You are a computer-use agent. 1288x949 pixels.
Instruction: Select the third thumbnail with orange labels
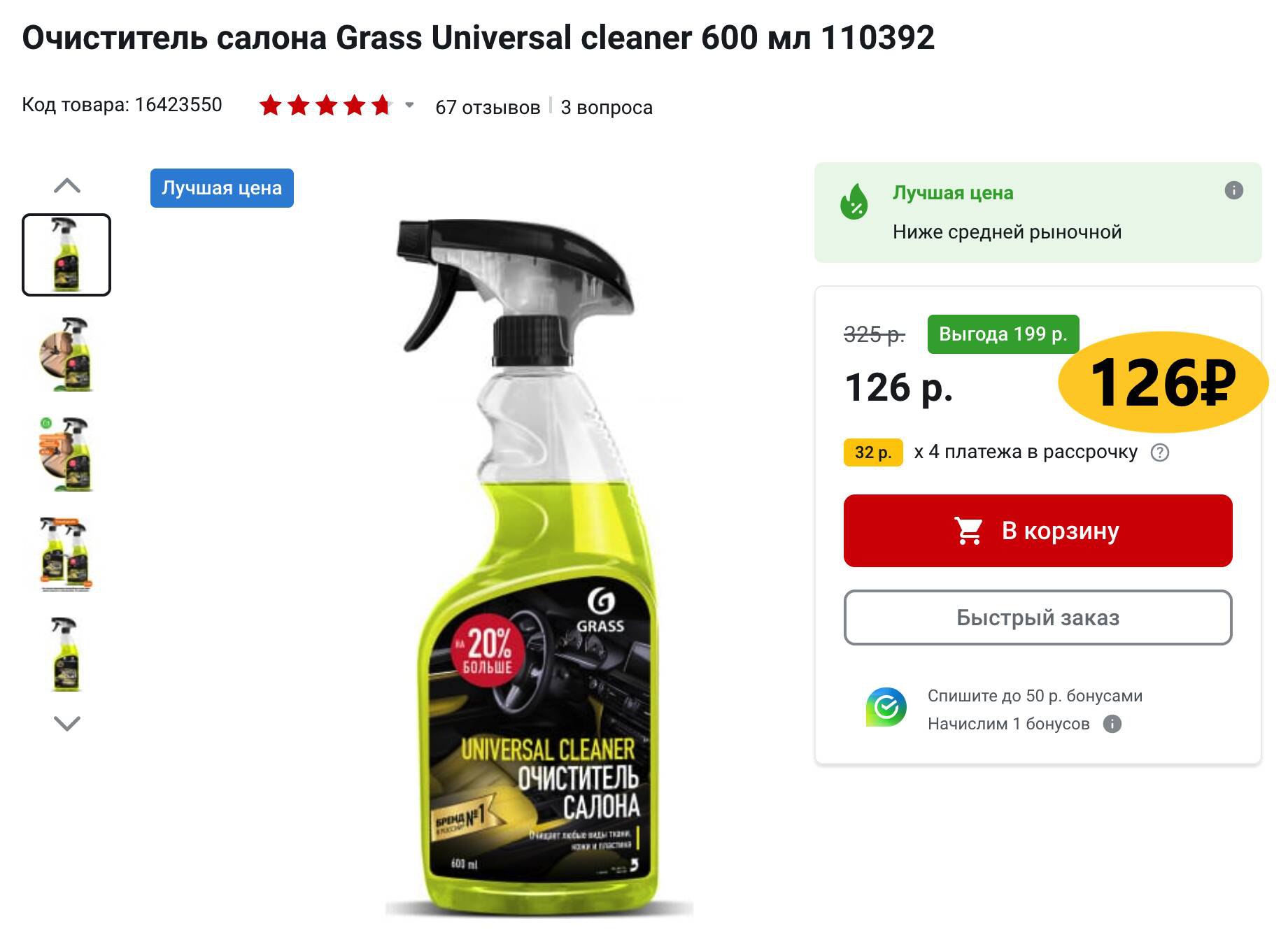(x=66, y=454)
